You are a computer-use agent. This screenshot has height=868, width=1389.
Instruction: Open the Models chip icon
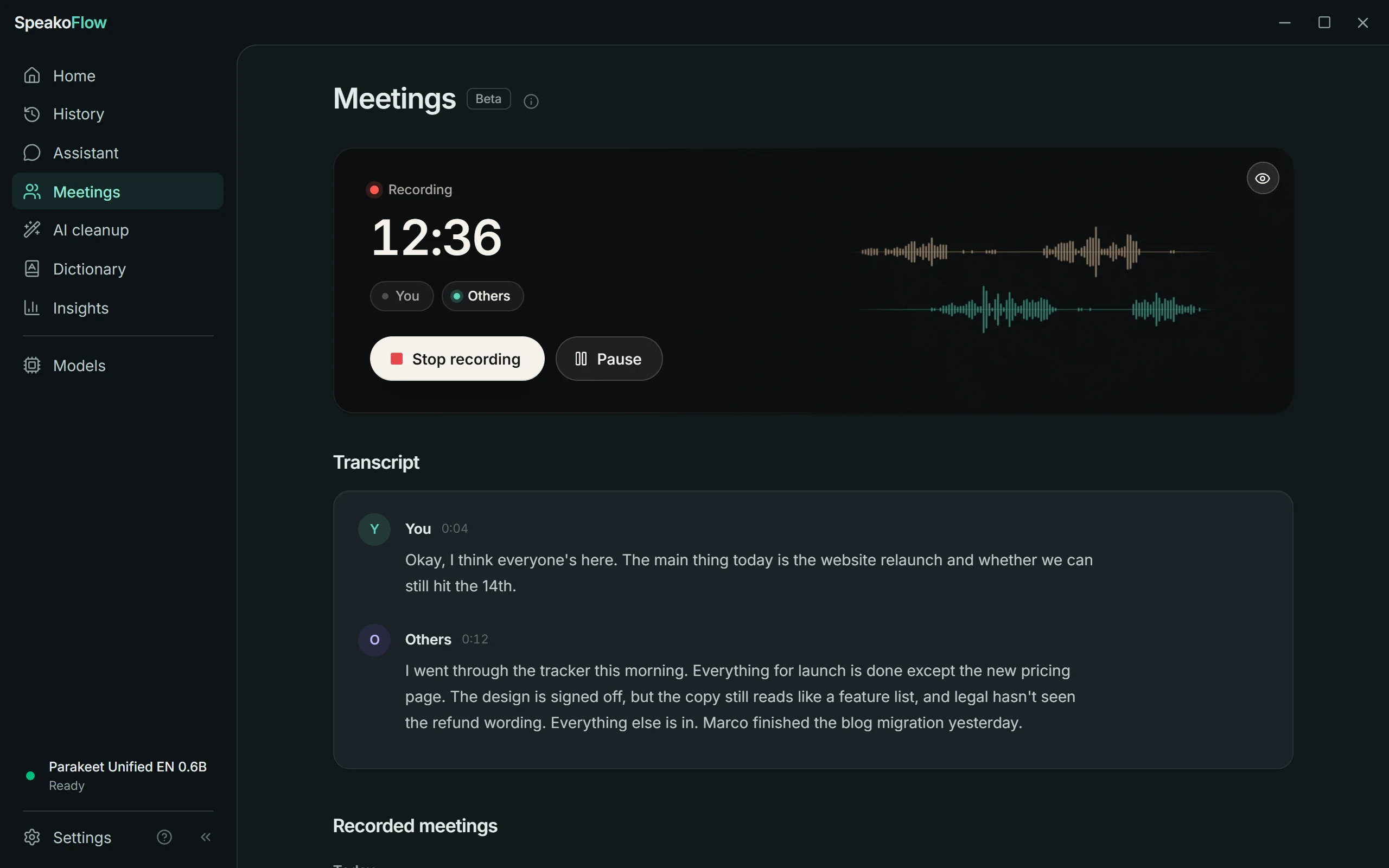[x=32, y=365]
